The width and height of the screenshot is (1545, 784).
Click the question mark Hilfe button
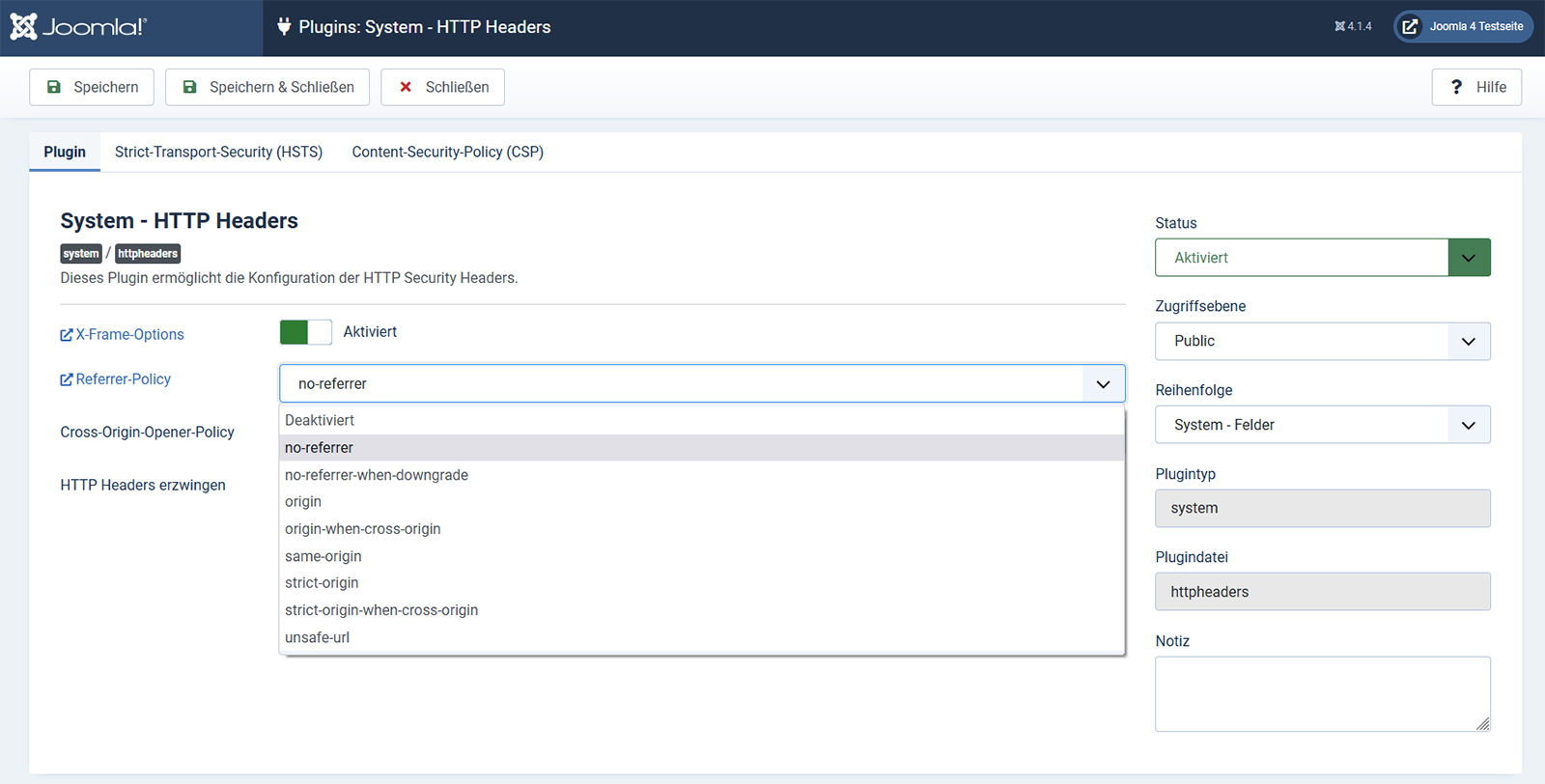point(1476,87)
